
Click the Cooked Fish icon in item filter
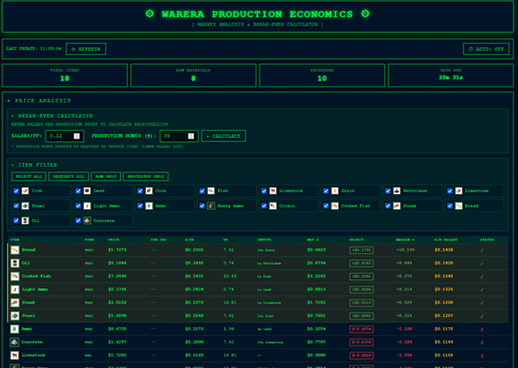[x=335, y=206]
